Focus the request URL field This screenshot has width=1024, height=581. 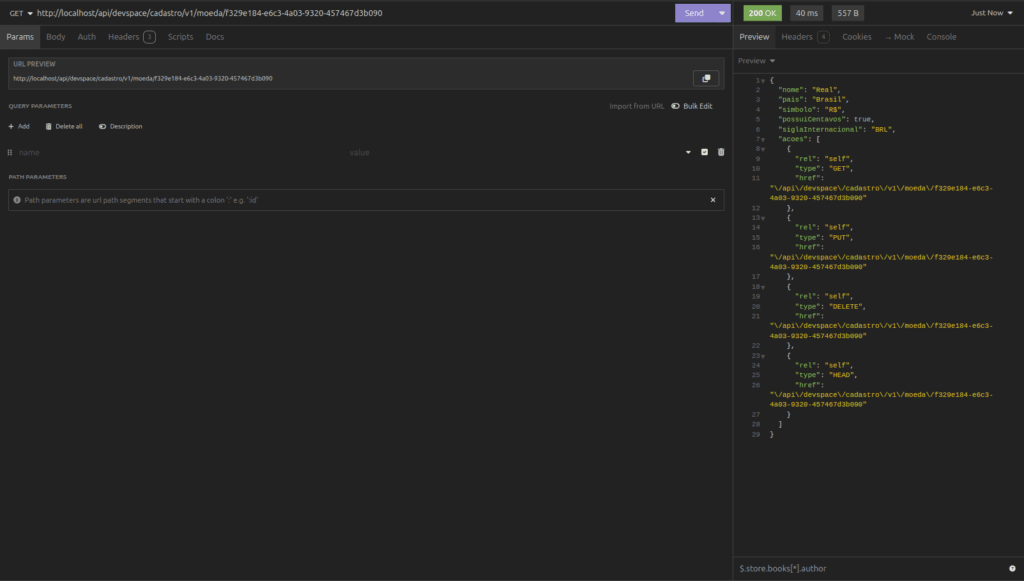pos(353,13)
